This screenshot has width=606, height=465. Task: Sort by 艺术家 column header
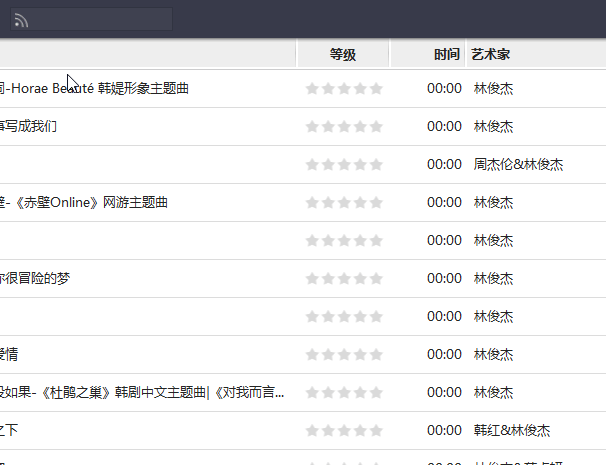[x=490, y=55]
